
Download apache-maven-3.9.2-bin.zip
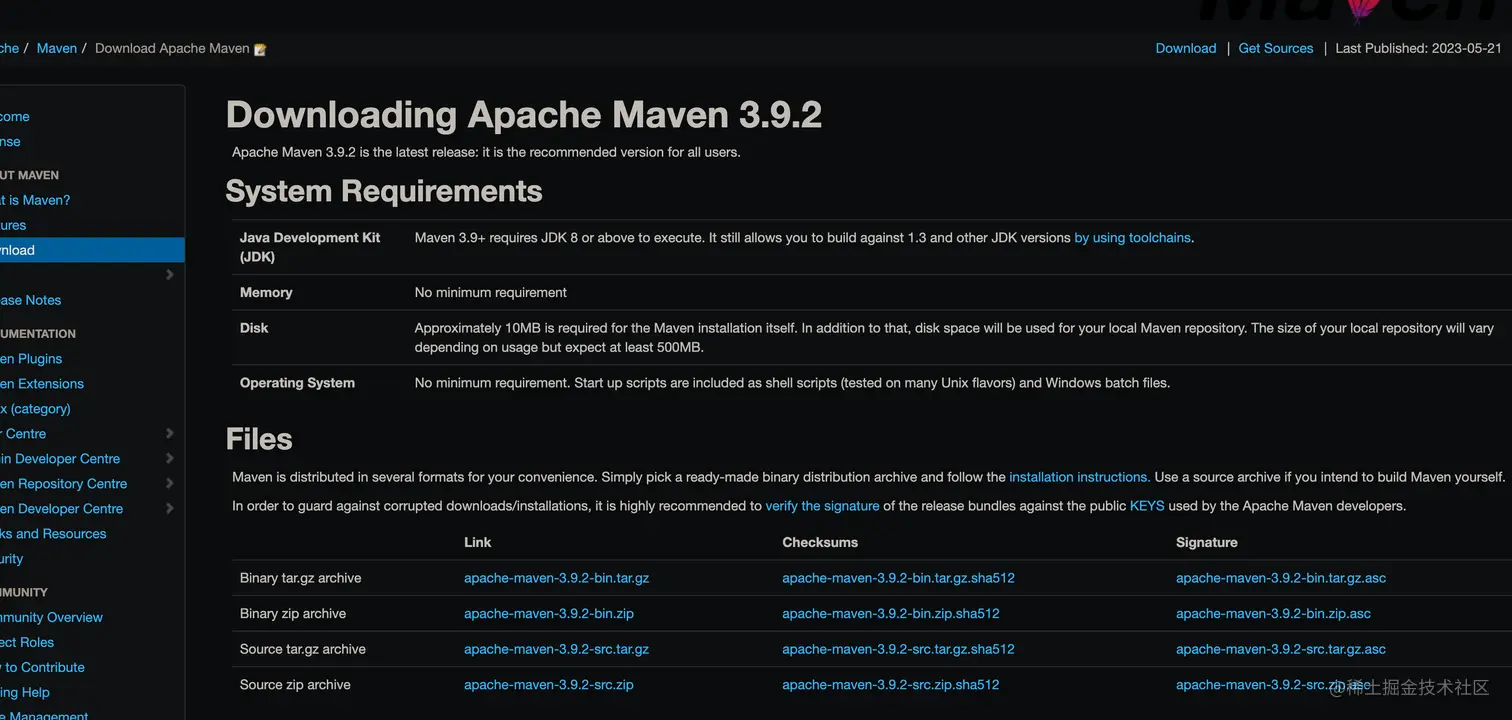point(549,614)
